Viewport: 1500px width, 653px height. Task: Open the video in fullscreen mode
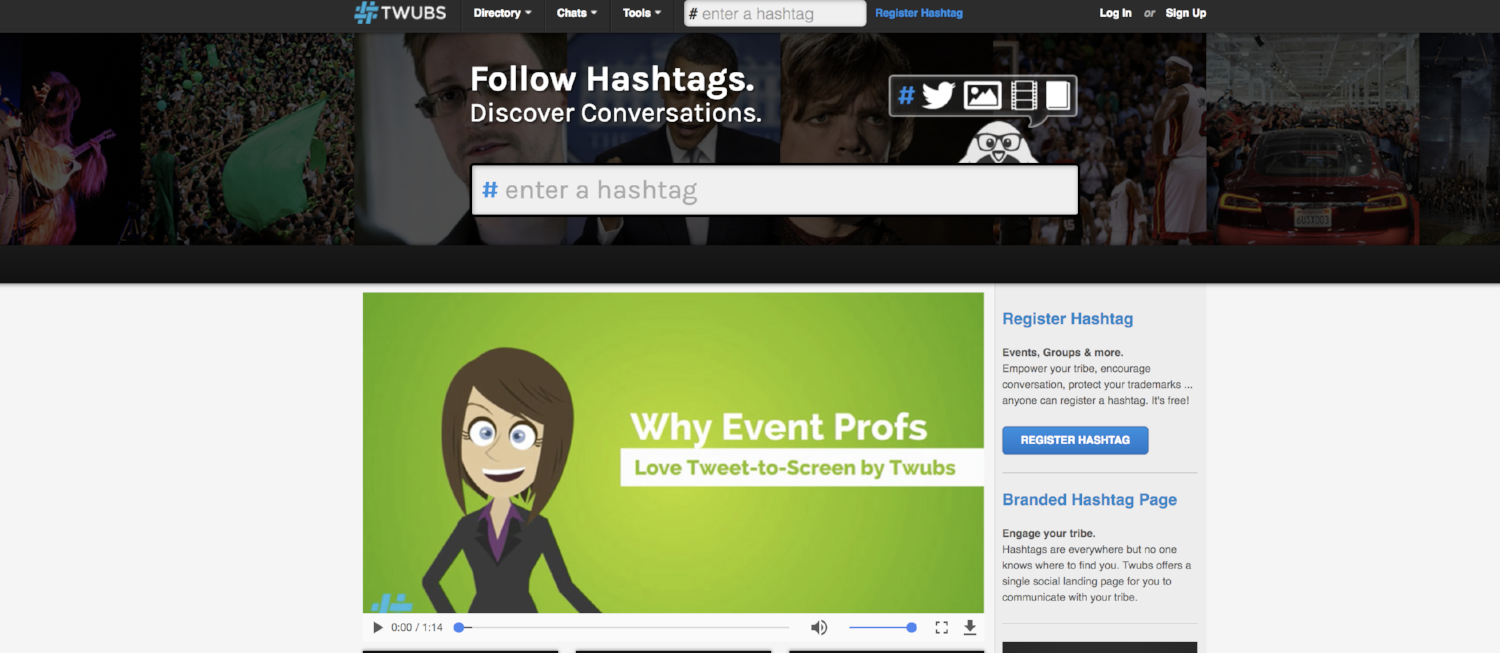pos(941,628)
